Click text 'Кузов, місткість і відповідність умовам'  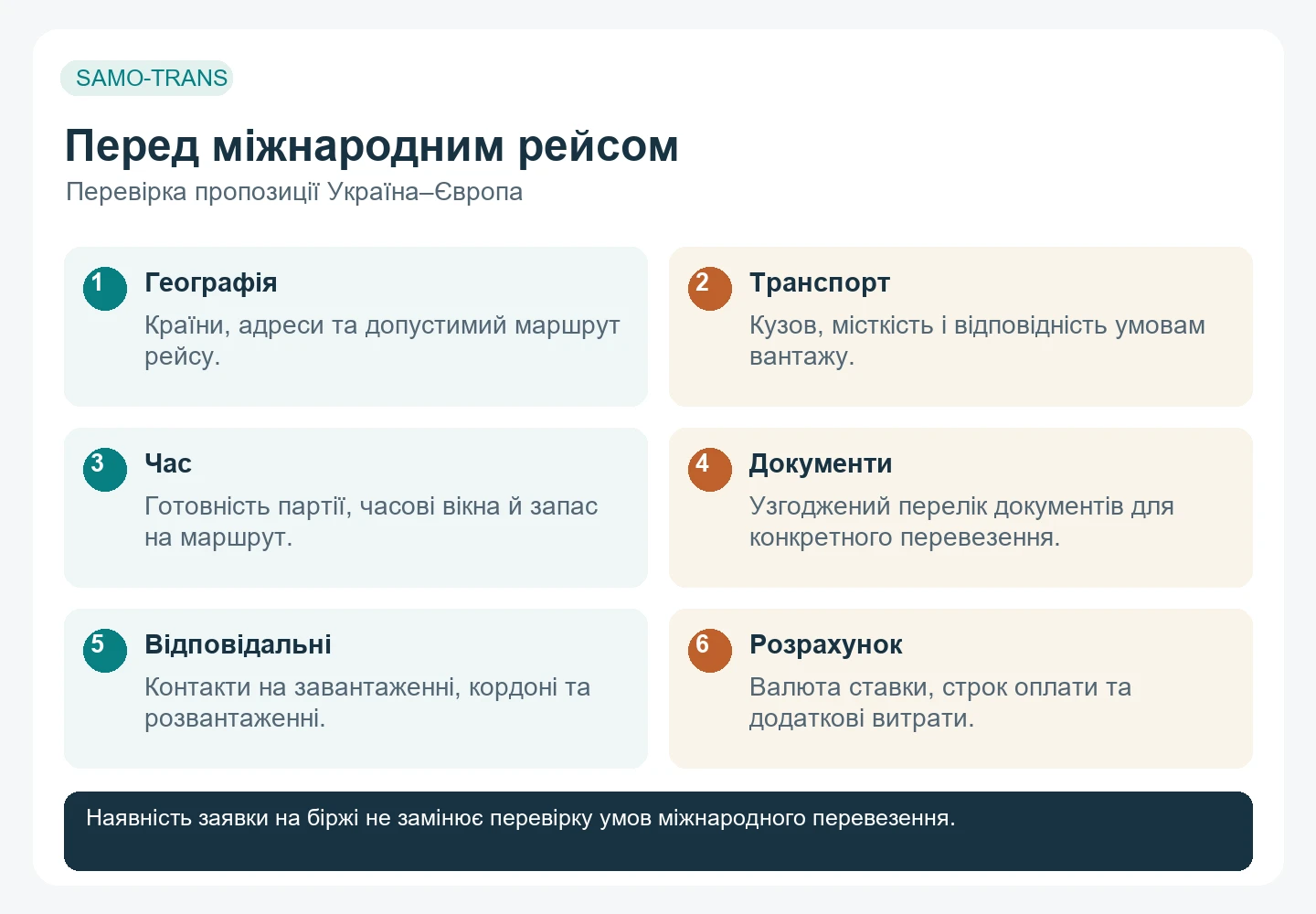(x=978, y=325)
